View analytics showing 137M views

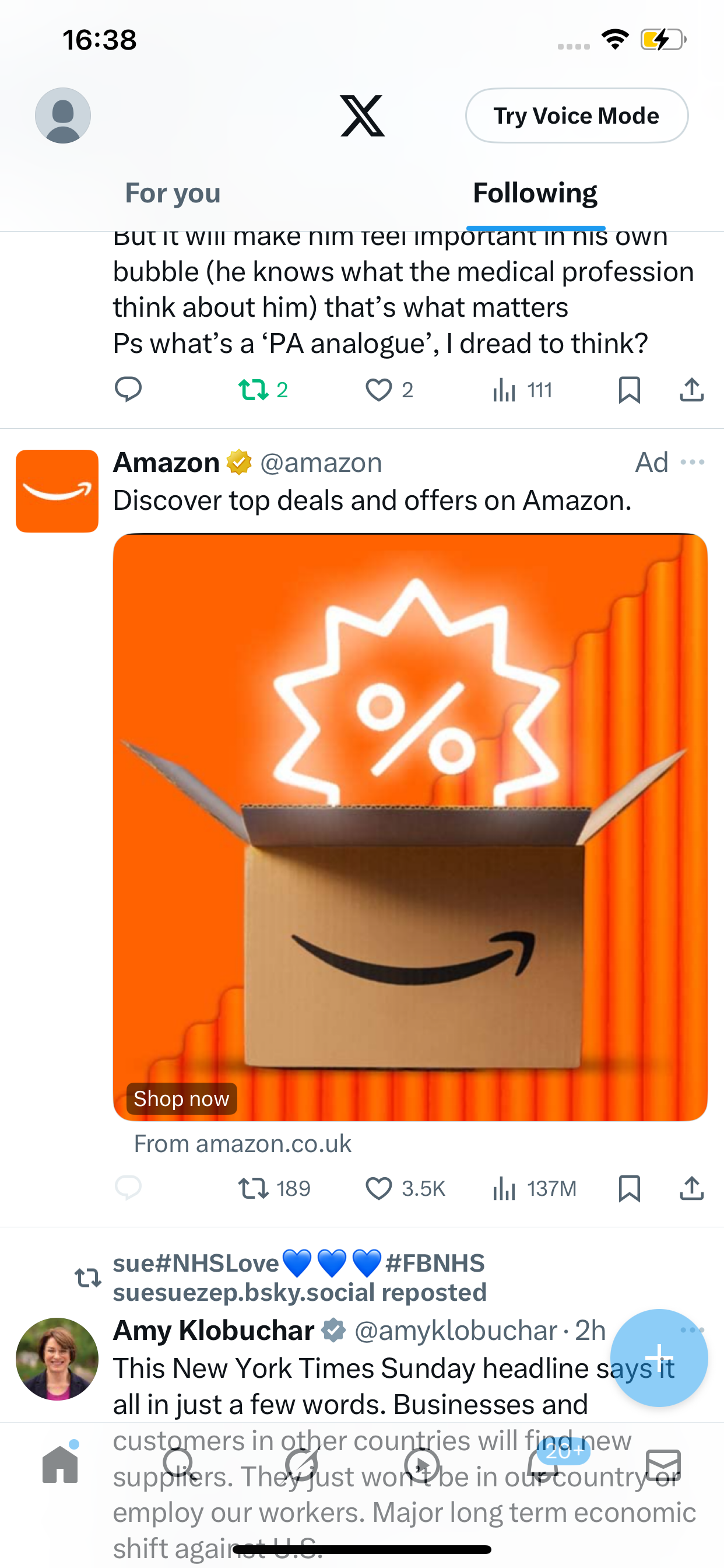[534, 1188]
